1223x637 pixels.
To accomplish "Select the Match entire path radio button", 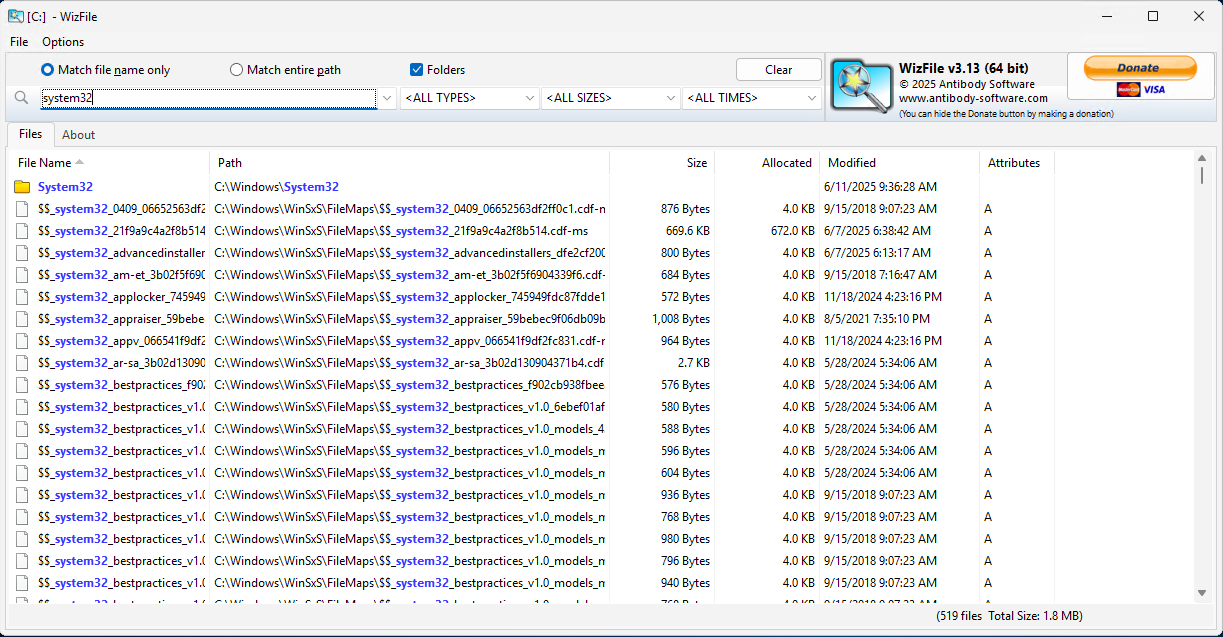I will click(x=236, y=69).
